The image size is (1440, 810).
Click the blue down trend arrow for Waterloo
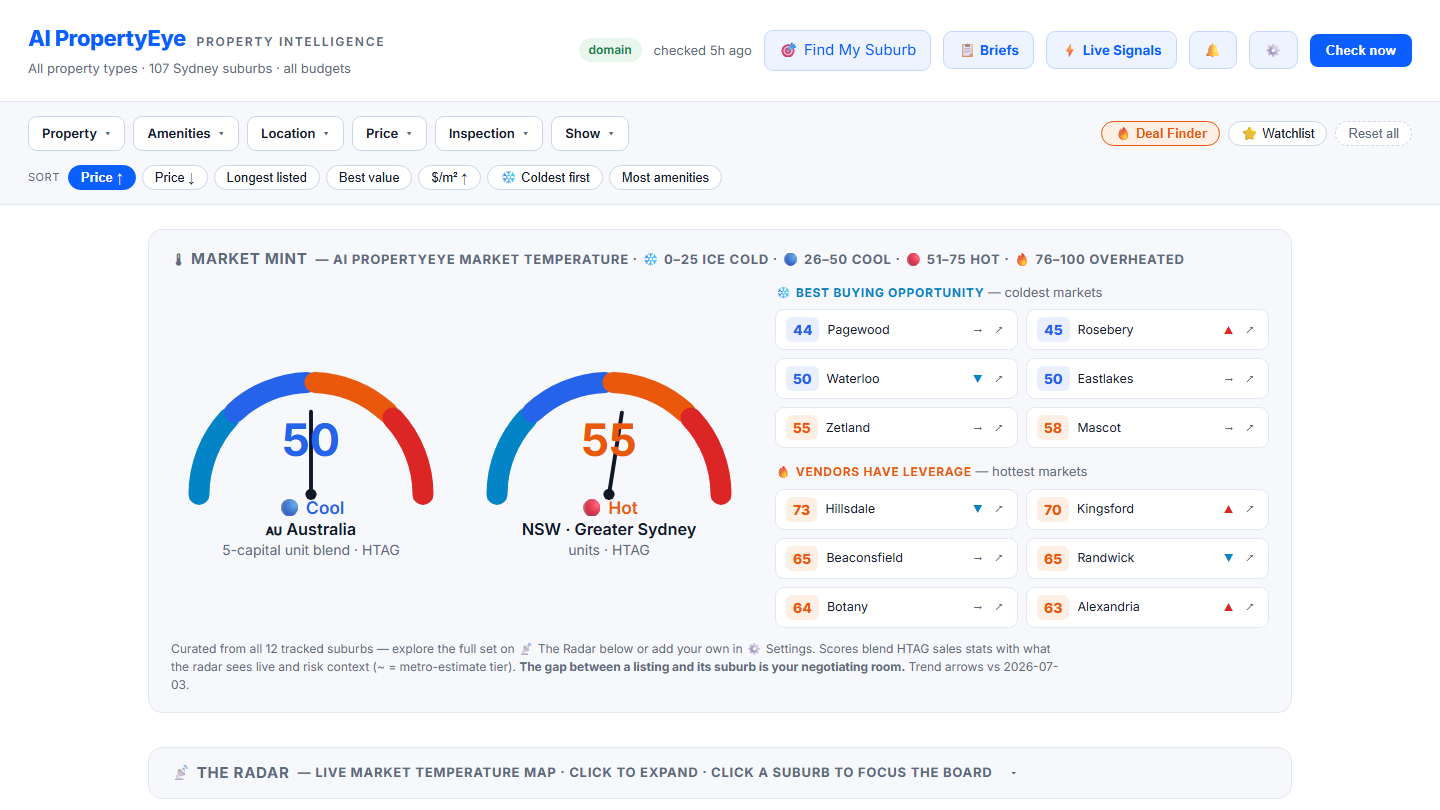[978, 379]
